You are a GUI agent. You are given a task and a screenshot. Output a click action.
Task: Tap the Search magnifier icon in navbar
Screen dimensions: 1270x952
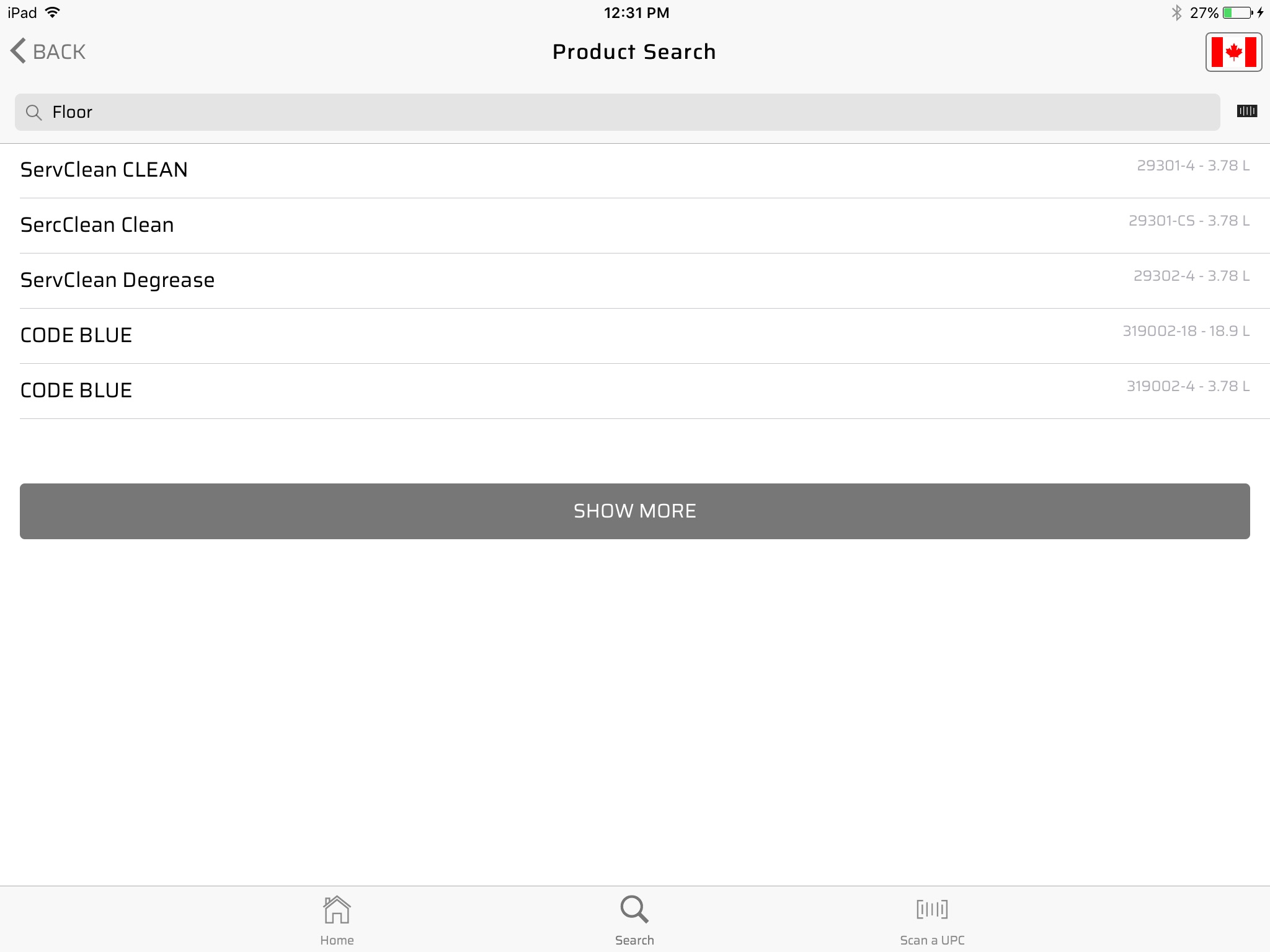[635, 910]
